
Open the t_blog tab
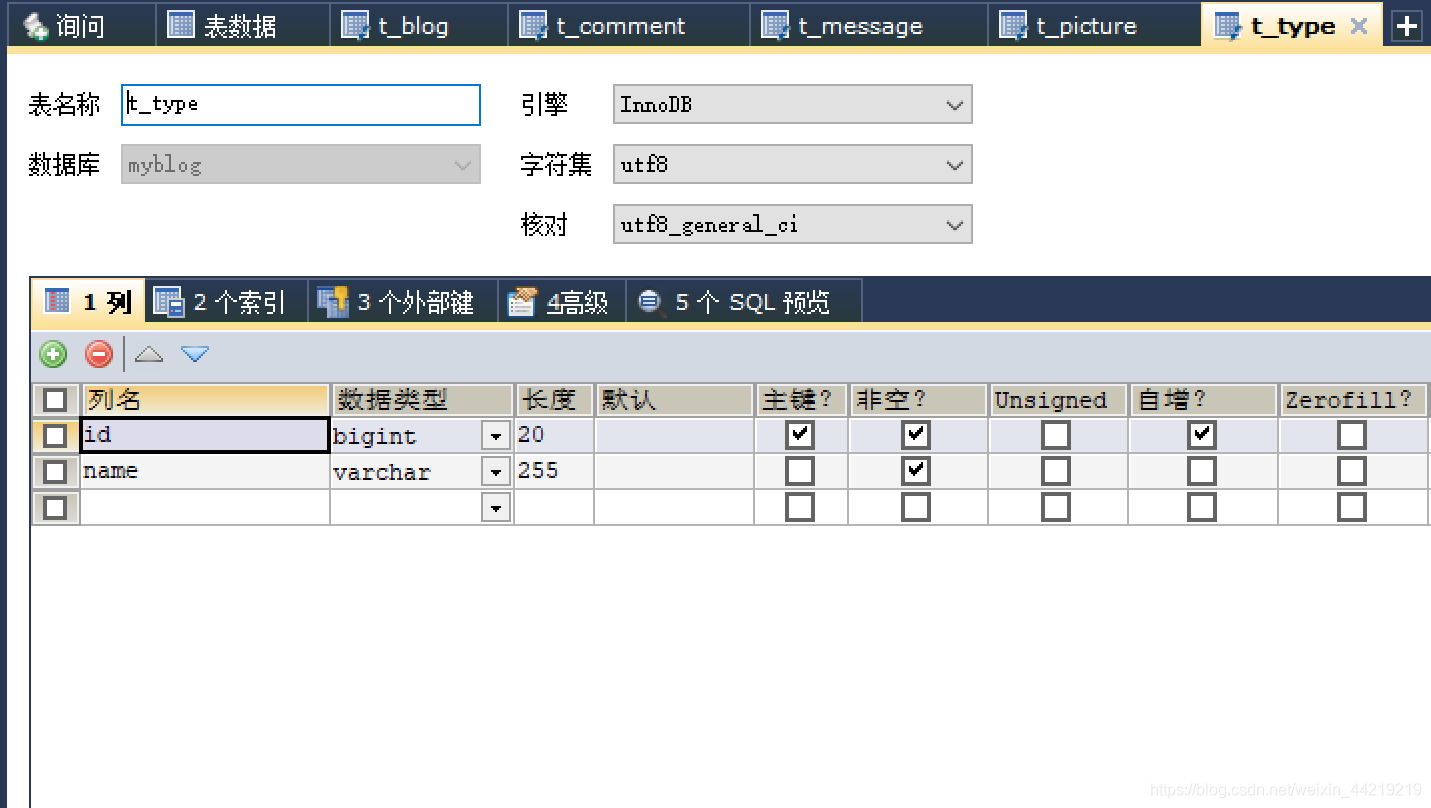tap(418, 26)
